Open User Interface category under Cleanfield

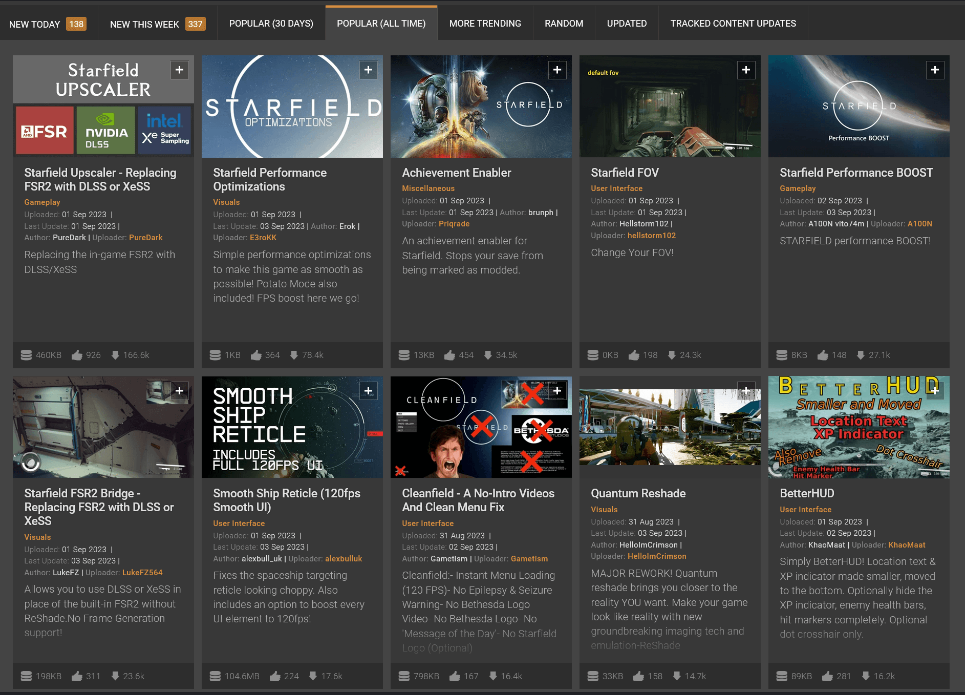pyautogui.click(x=428, y=523)
